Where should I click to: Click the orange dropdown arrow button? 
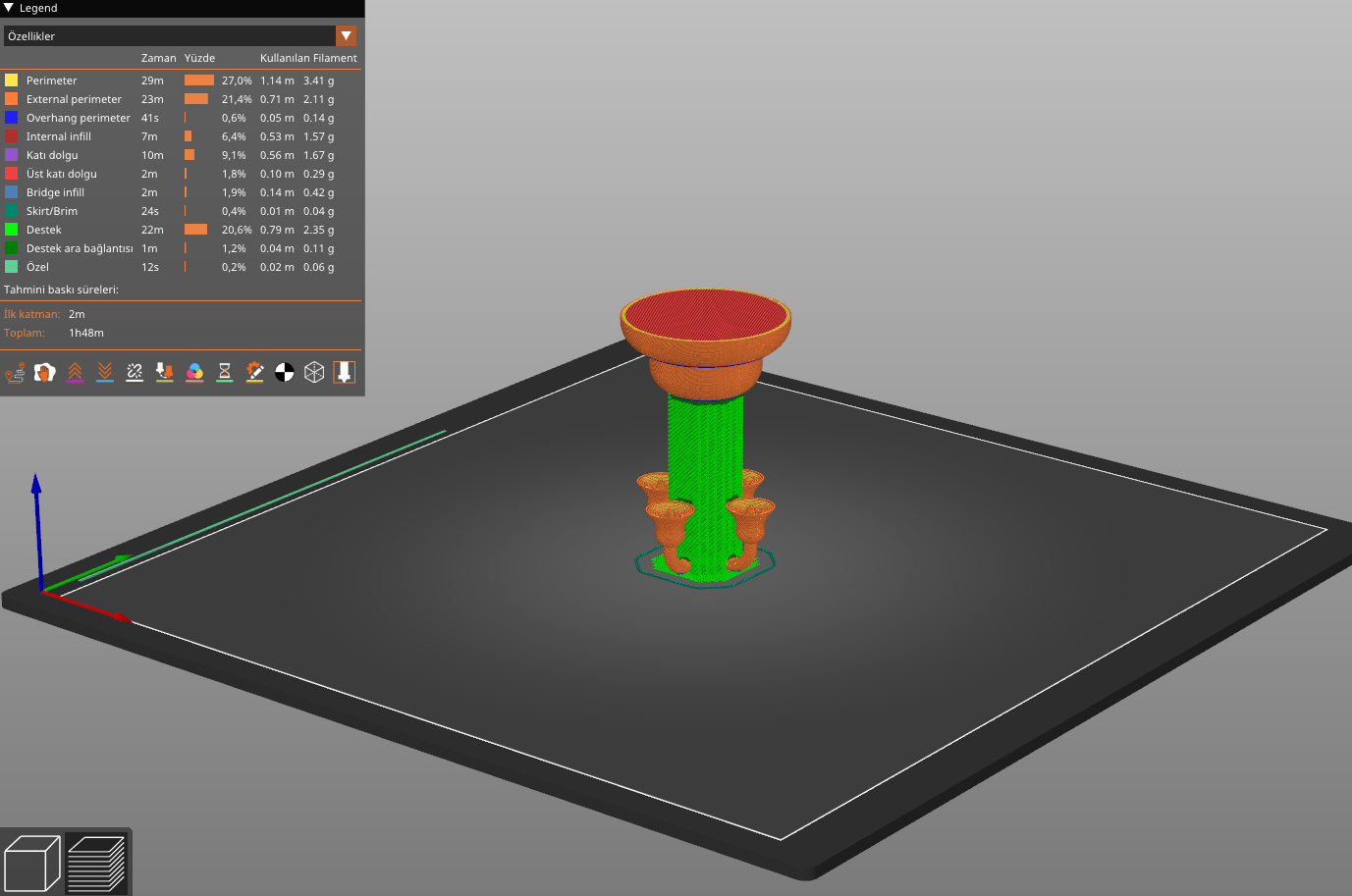(x=346, y=36)
